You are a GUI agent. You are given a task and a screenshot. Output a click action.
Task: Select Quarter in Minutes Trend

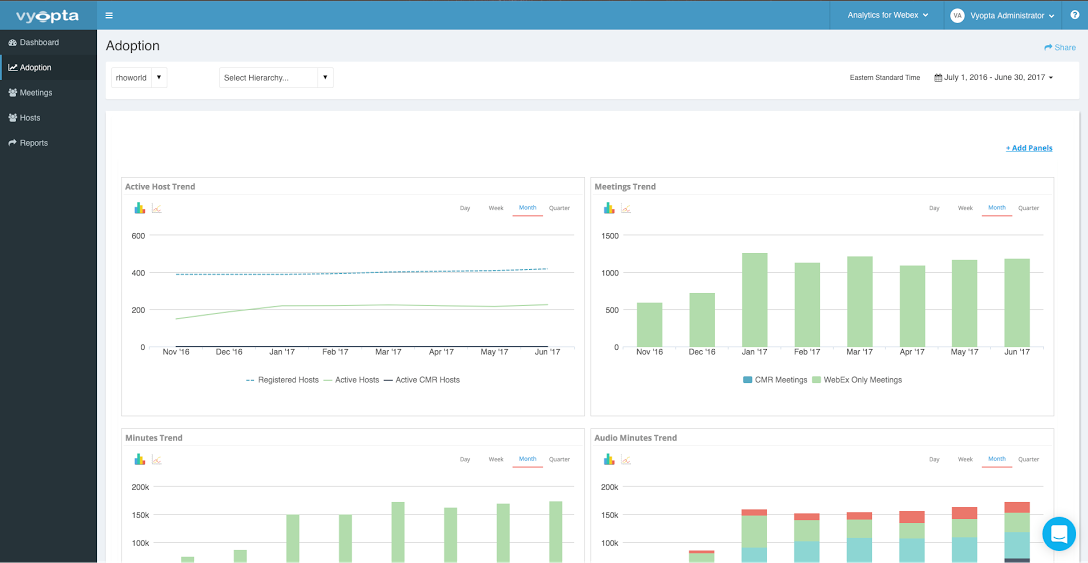pyautogui.click(x=559, y=459)
